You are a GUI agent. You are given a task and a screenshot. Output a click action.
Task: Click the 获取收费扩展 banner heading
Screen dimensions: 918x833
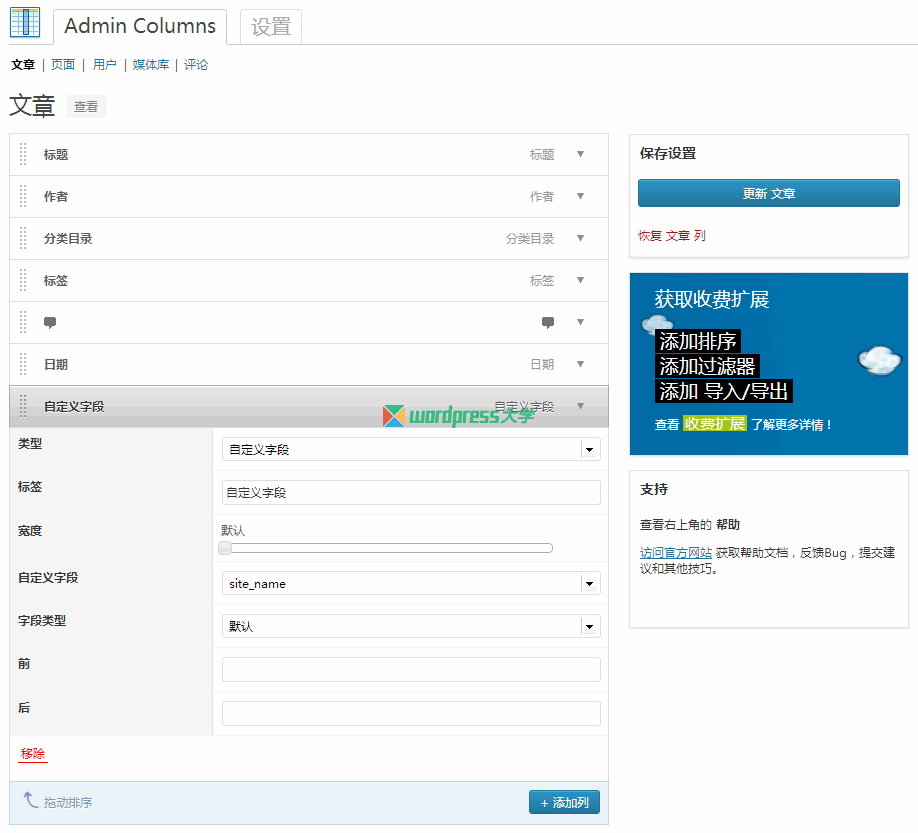pos(712,299)
